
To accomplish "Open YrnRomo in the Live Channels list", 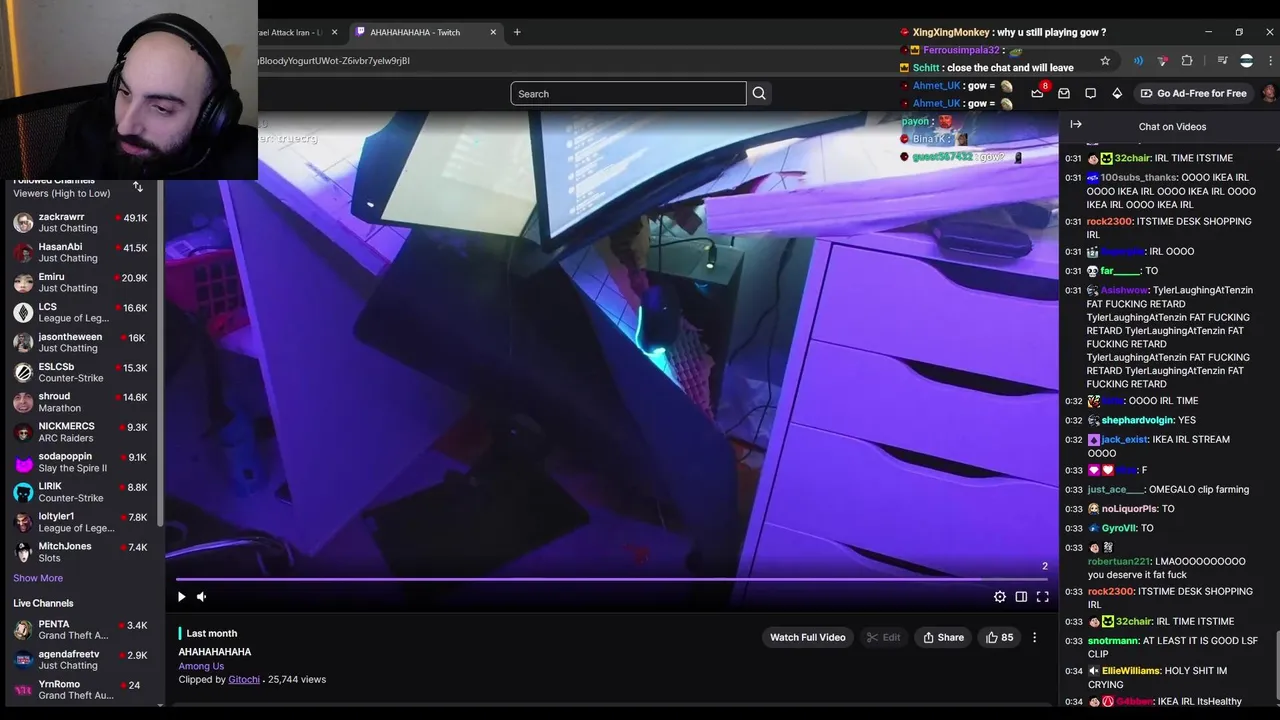I will (x=82, y=690).
